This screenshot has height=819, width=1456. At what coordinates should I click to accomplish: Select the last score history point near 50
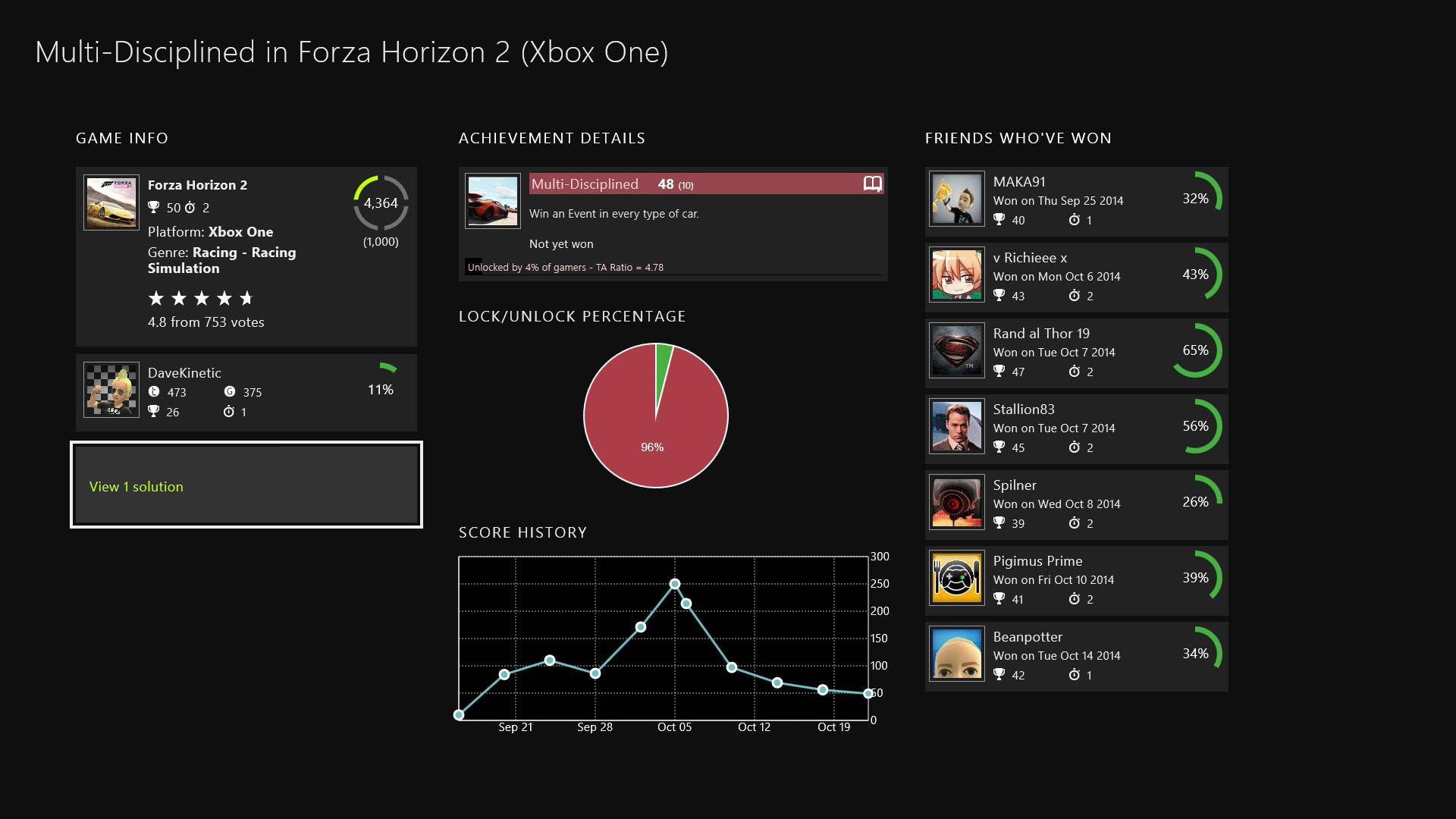868,694
